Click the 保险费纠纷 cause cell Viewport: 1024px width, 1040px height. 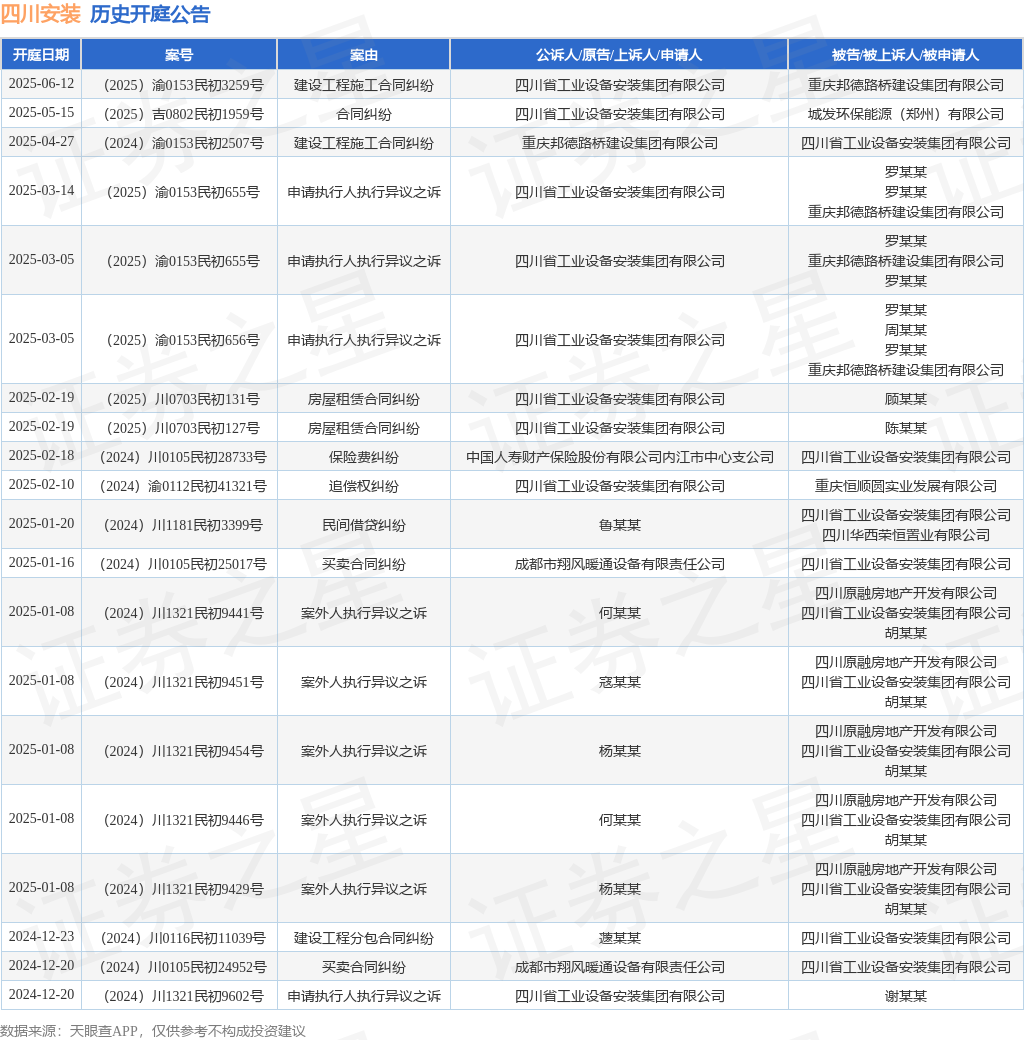click(x=363, y=458)
